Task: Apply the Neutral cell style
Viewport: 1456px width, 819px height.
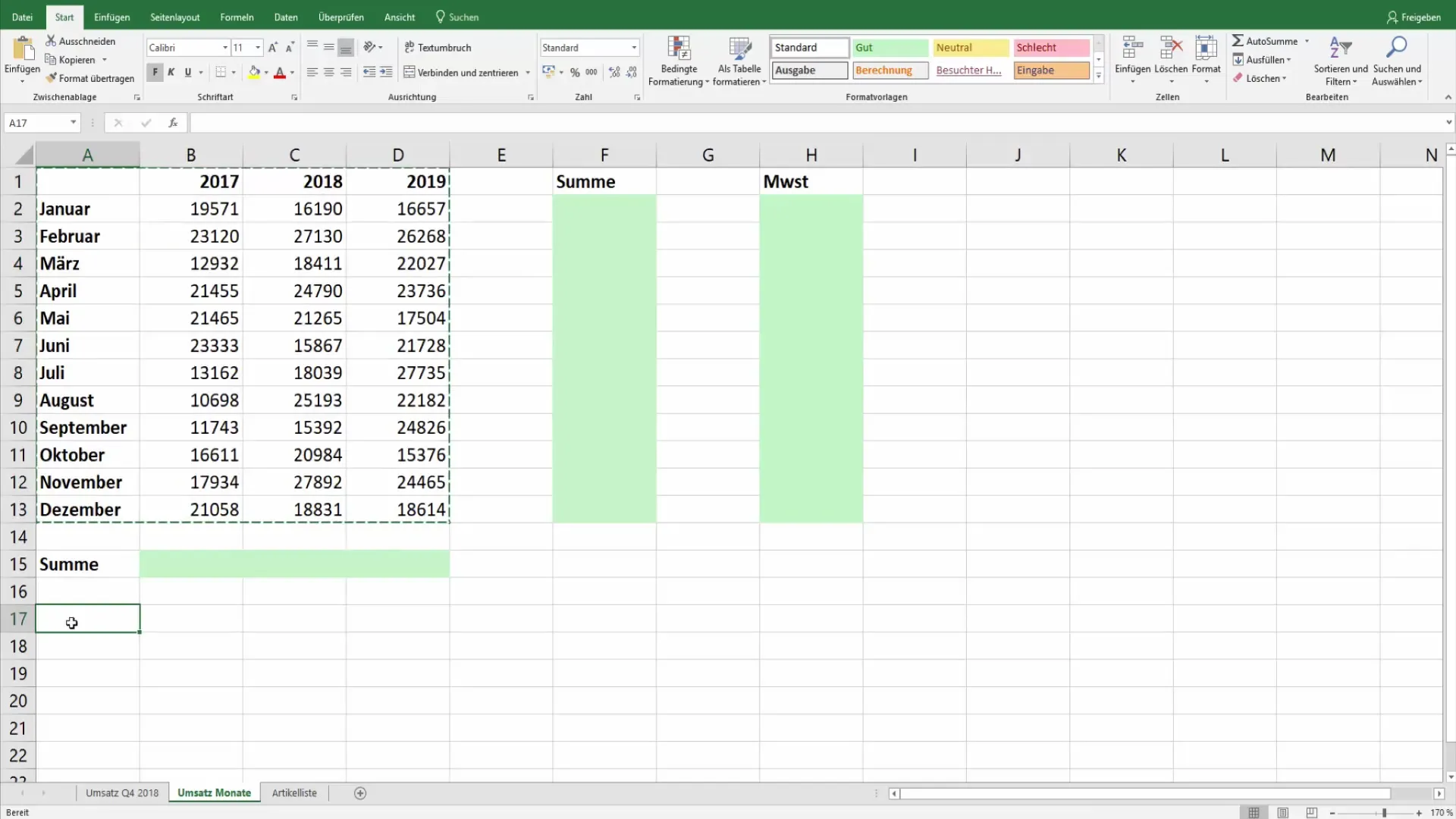Action: click(x=971, y=47)
